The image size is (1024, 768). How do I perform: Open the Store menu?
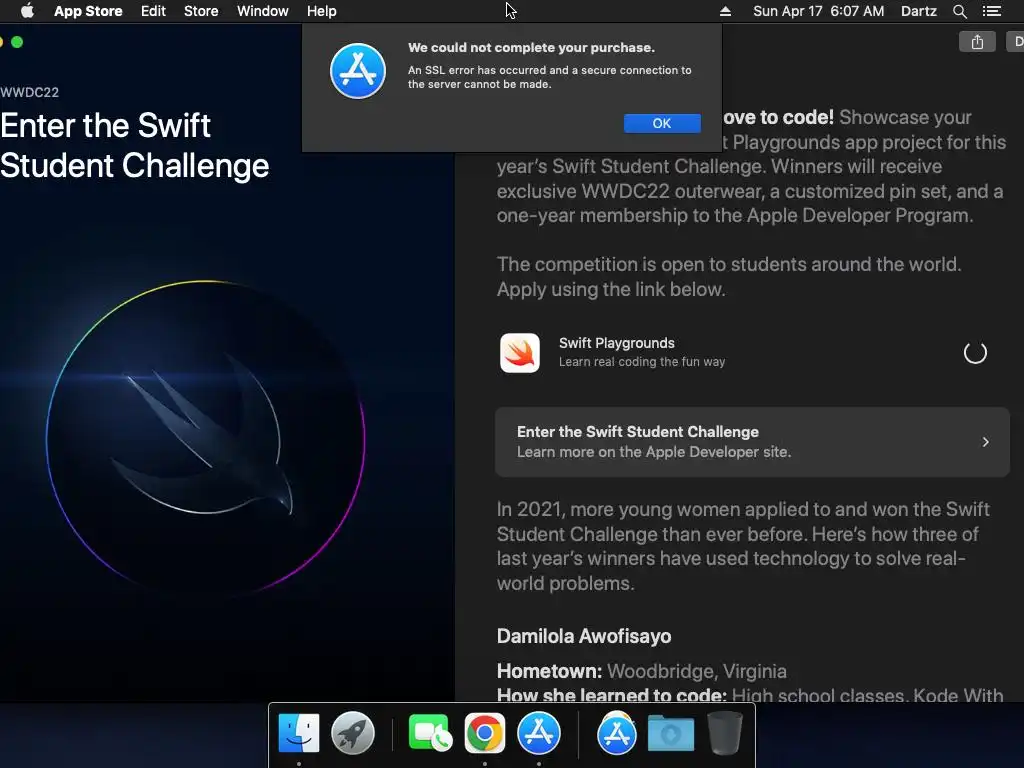(x=201, y=11)
